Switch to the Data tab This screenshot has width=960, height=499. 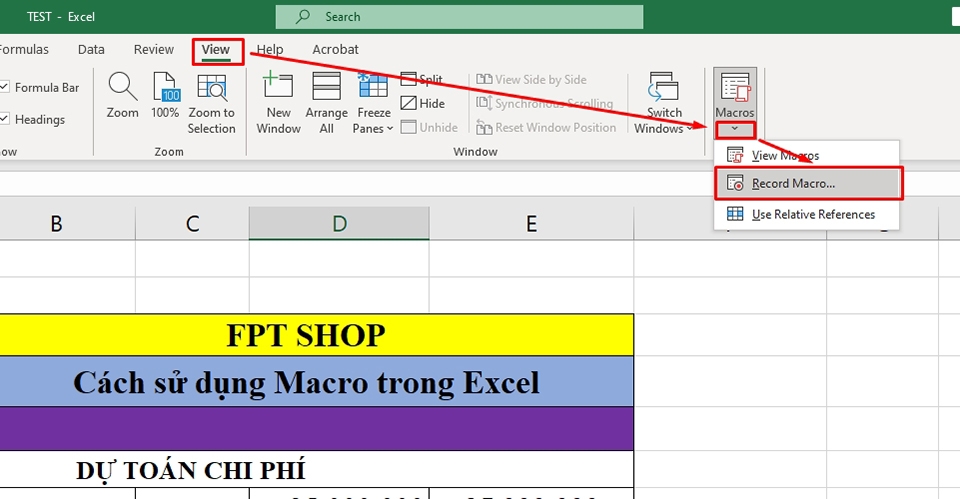point(91,50)
